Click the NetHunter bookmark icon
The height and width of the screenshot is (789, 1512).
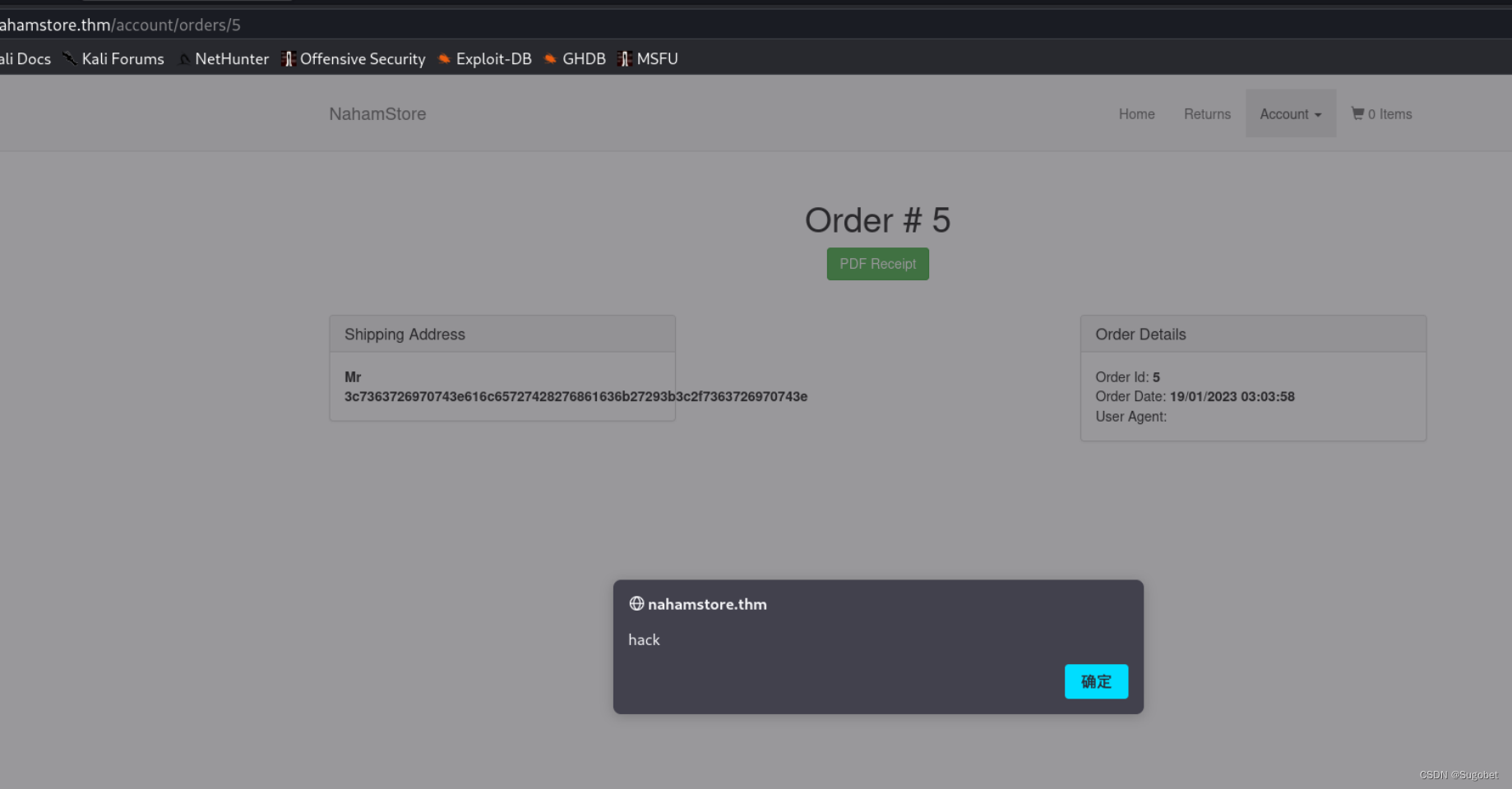pos(184,59)
